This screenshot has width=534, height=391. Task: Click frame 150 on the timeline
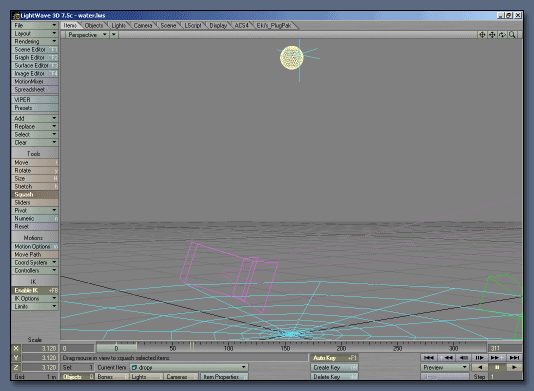pos(285,348)
